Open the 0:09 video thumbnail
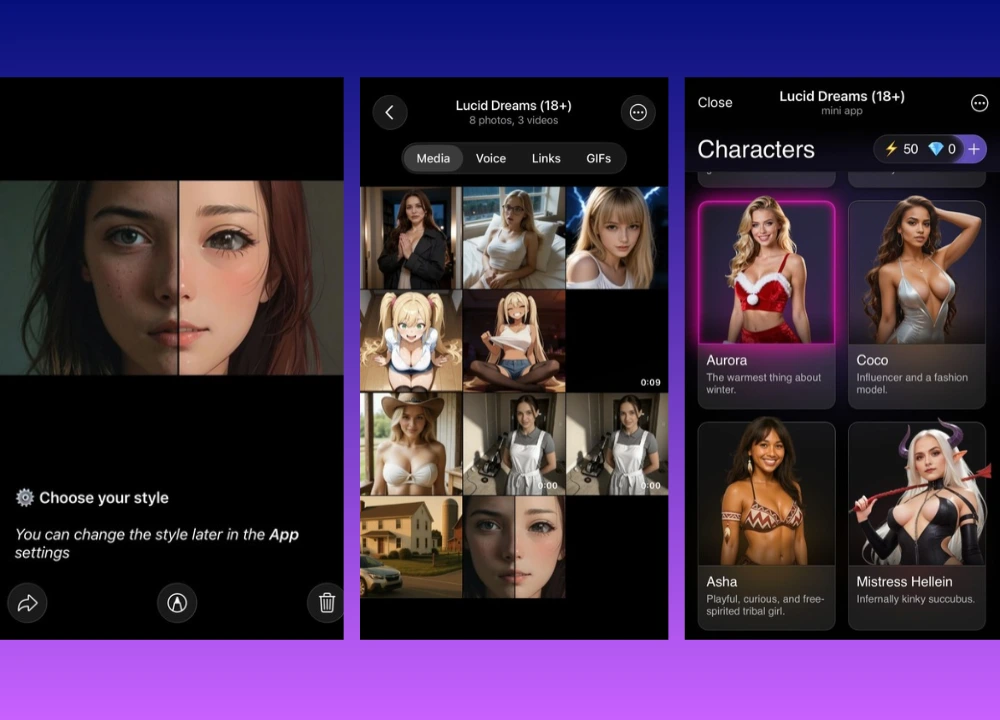This screenshot has width=1000, height=720. pyautogui.click(x=617, y=341)
